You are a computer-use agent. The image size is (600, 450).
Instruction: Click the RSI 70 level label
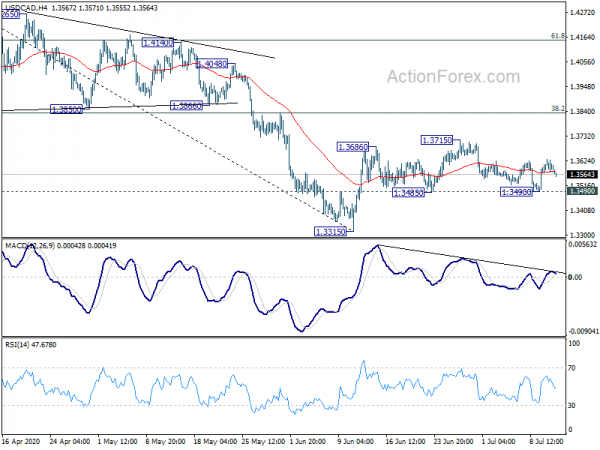[x=572, y=368]
